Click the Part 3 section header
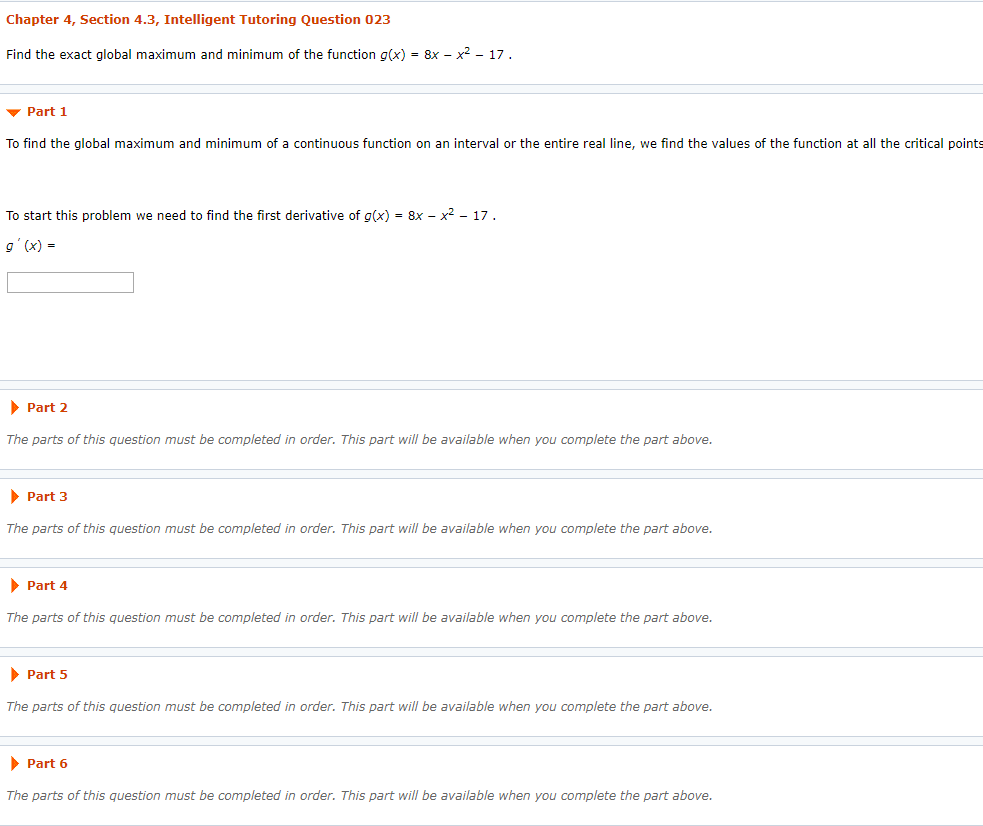Image resolution: width=983 pixels, height=826 pixels. pyautogui.click(x=47, y=496)
